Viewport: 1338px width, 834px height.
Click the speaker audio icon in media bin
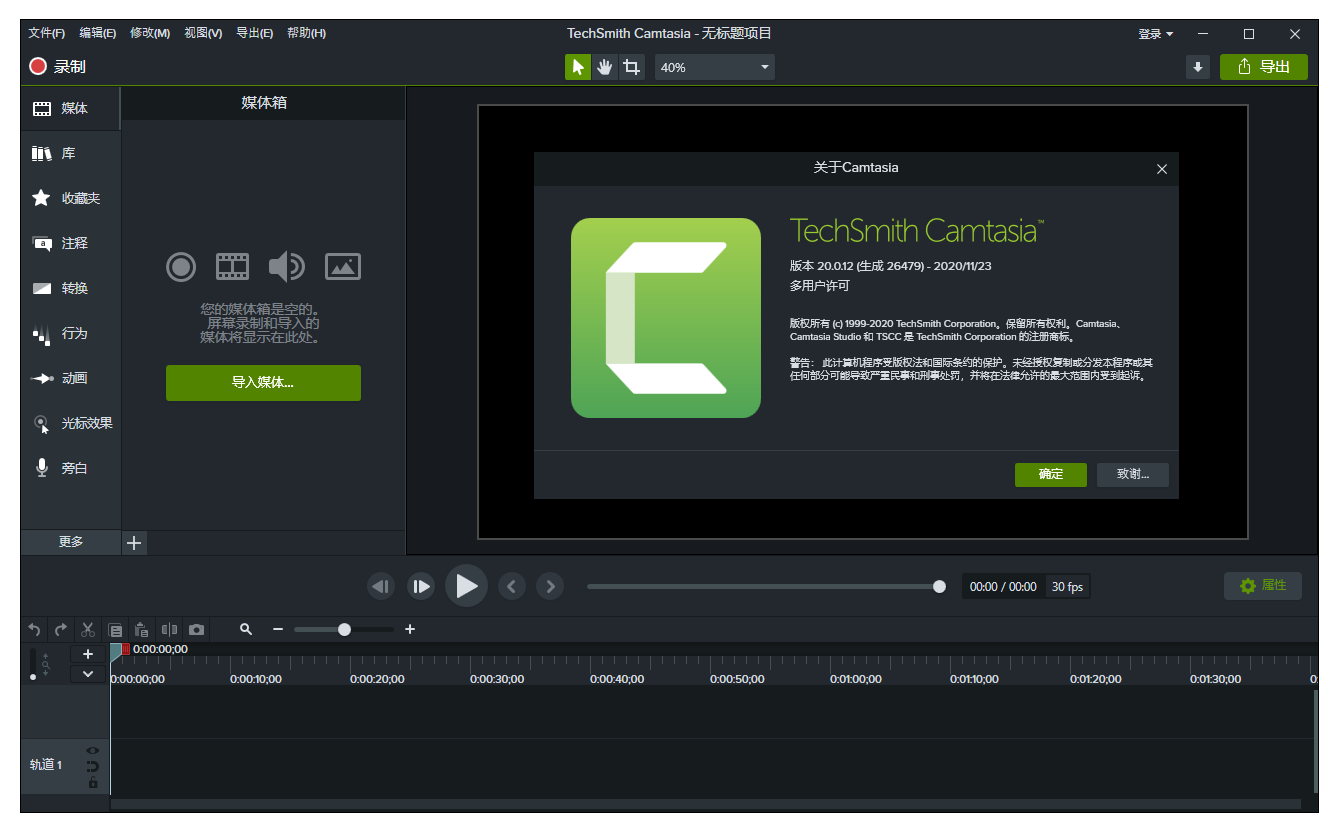(286, 267)
